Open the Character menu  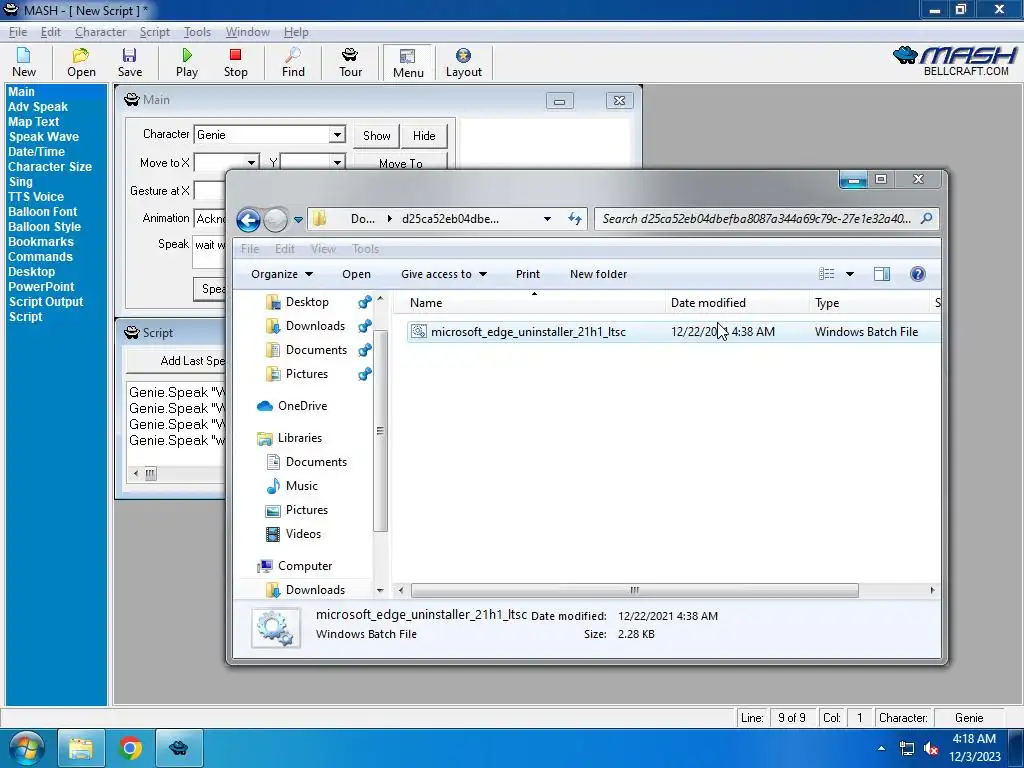tap(100, 32)
